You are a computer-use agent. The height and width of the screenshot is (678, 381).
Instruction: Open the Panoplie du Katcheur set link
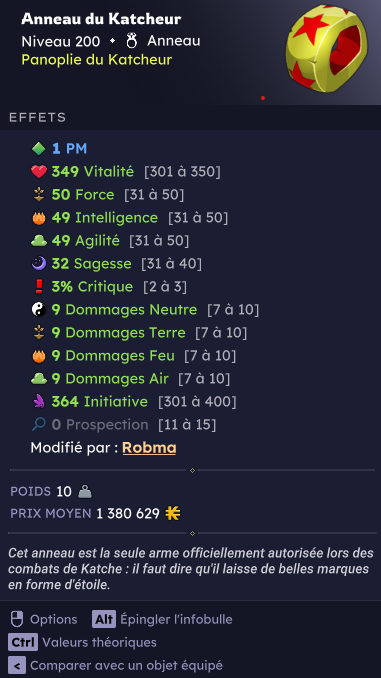click(96, 60)
